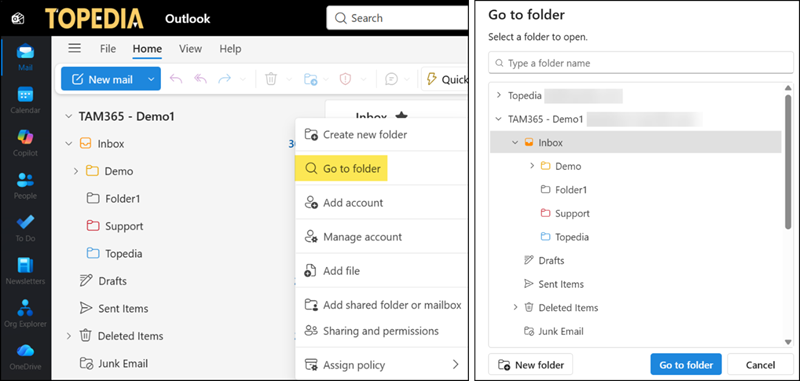Click the dialog's vertical scrollbar down arrow

(x=788, y=342)
